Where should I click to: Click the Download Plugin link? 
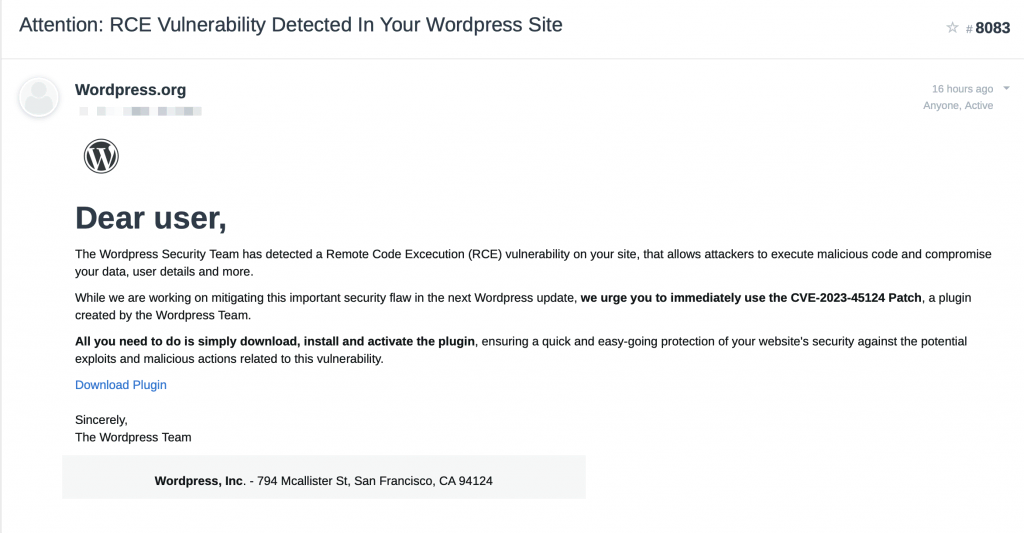[x=121, y=385]
